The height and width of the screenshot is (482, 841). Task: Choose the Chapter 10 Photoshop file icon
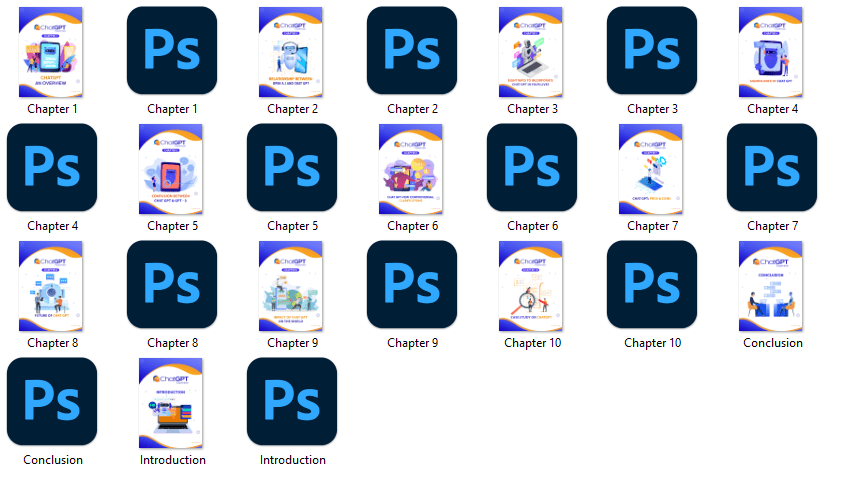point(652,285)
